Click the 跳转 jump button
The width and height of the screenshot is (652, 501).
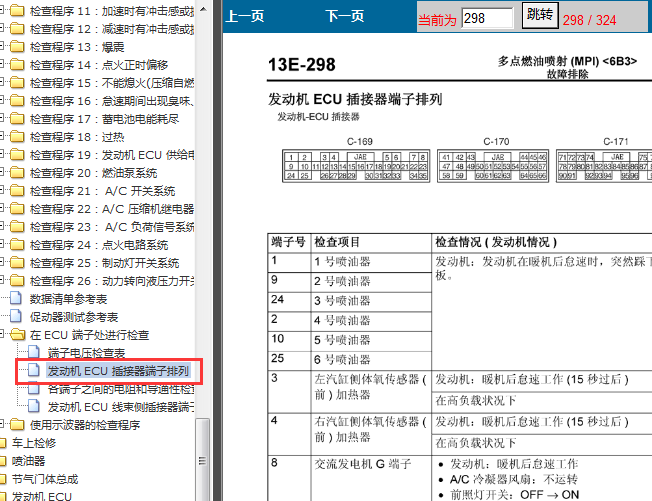click(540, 15)
